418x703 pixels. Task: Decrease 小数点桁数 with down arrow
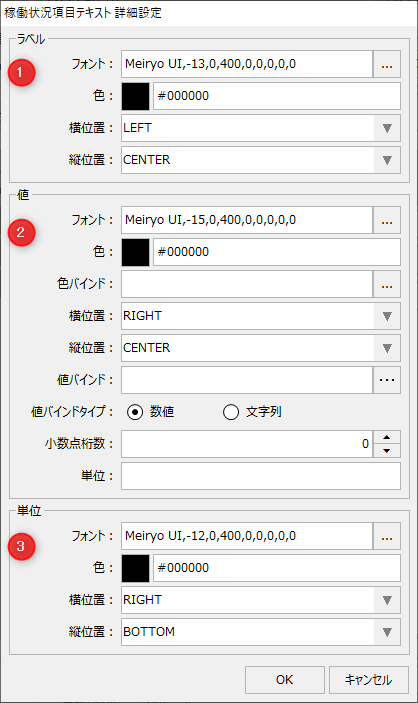[x=387, y=451]
